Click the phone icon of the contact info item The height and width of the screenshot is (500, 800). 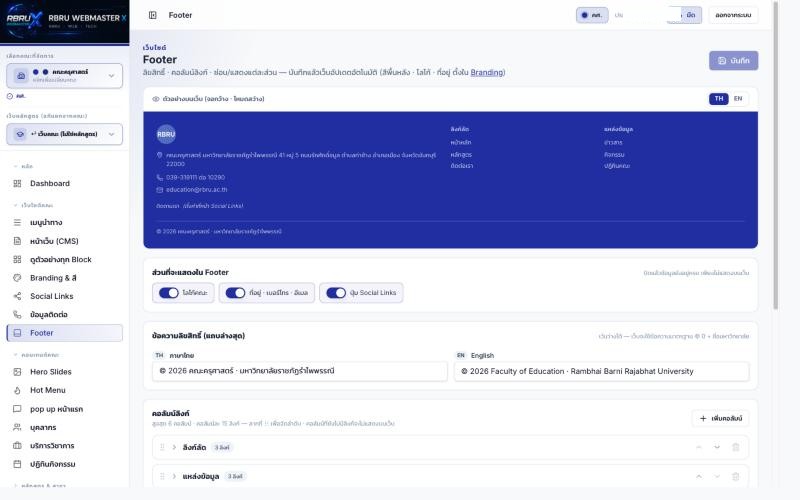[17, 314]
